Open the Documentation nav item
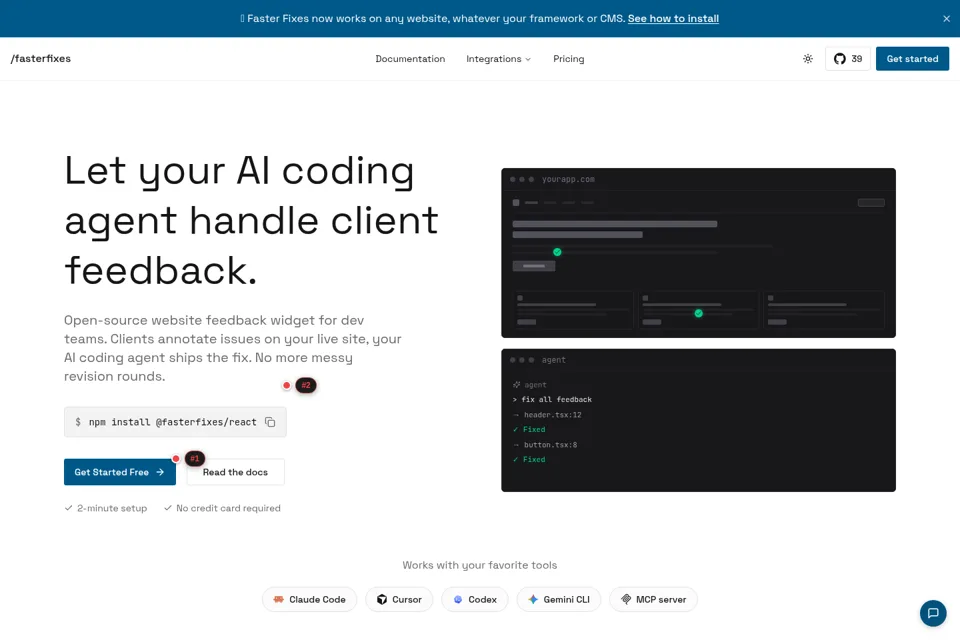Viewport: 960px width, 640px height. tap(410, 59)
